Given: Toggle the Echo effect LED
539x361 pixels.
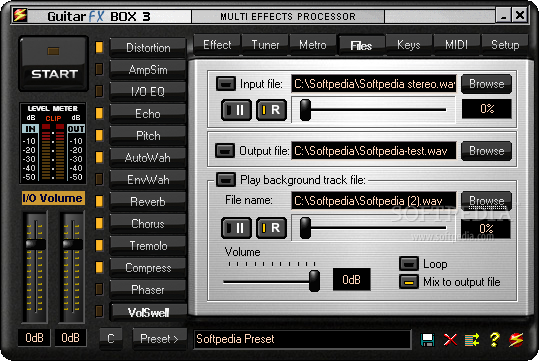Looking at the screenshot, I should tap(99, 113).
